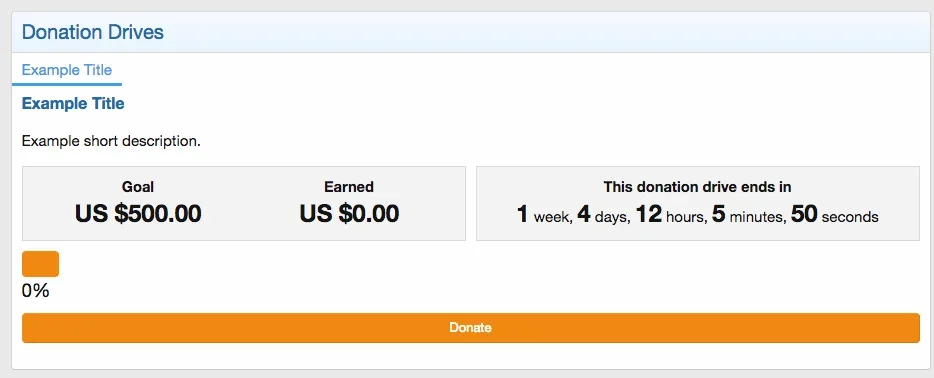Click 'This donation drive ends in' text
The width and height of the screenshot is (934, 378).
tap(698, 187)
